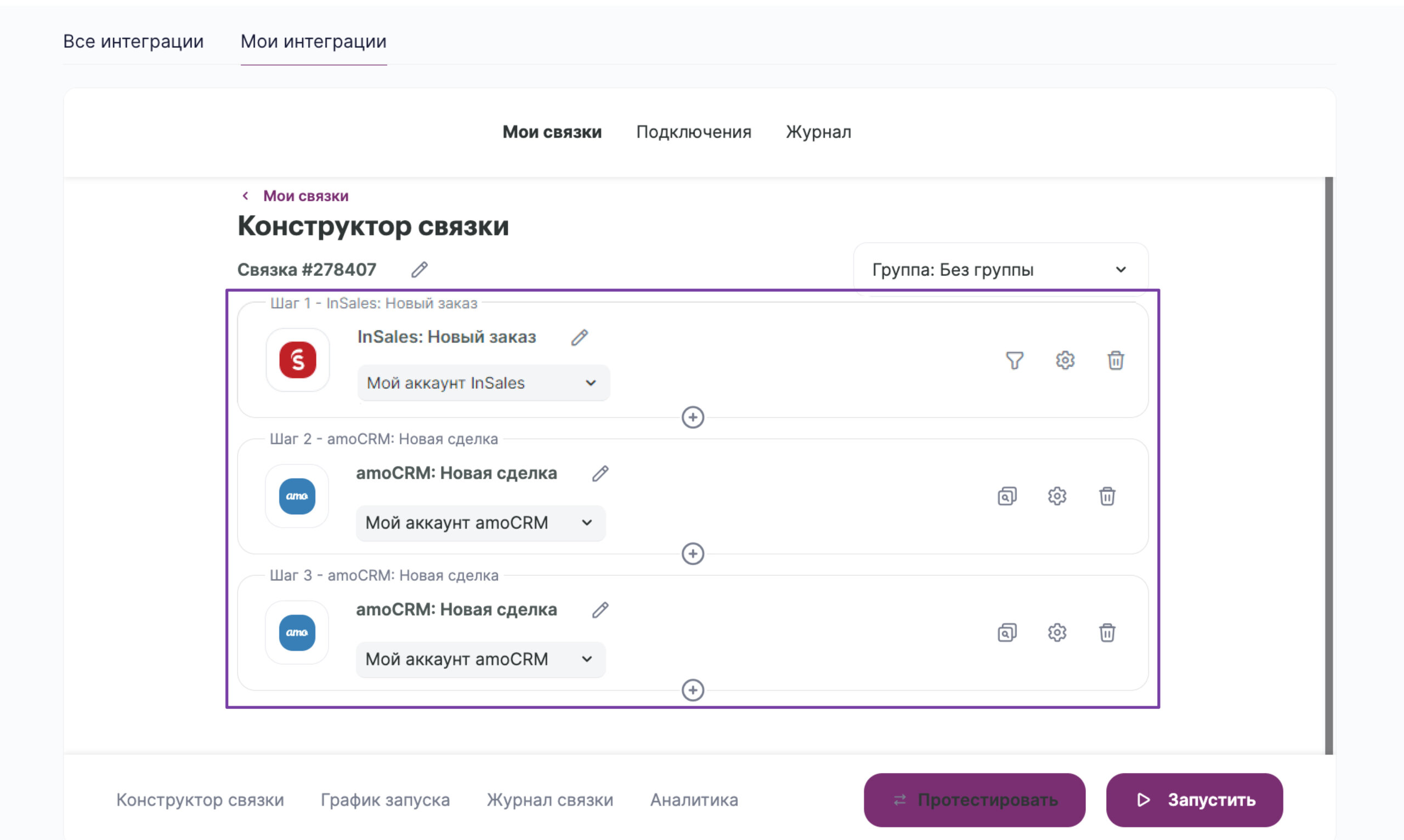1404x840 pixels.
Task: Edit the Step 3 amoCRM step name
Action: [600, 610]
